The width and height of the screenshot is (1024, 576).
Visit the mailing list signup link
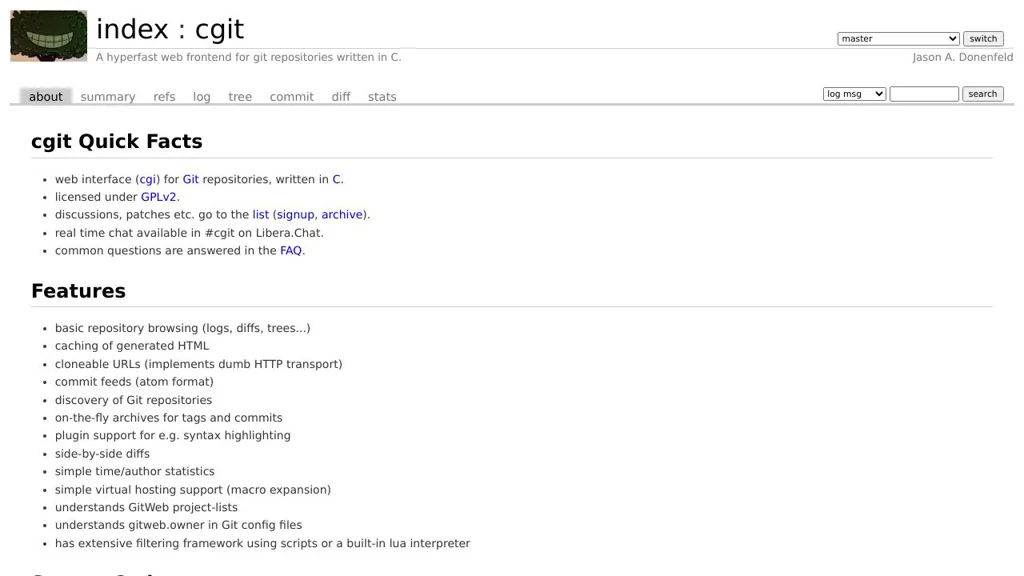(296, 215)
